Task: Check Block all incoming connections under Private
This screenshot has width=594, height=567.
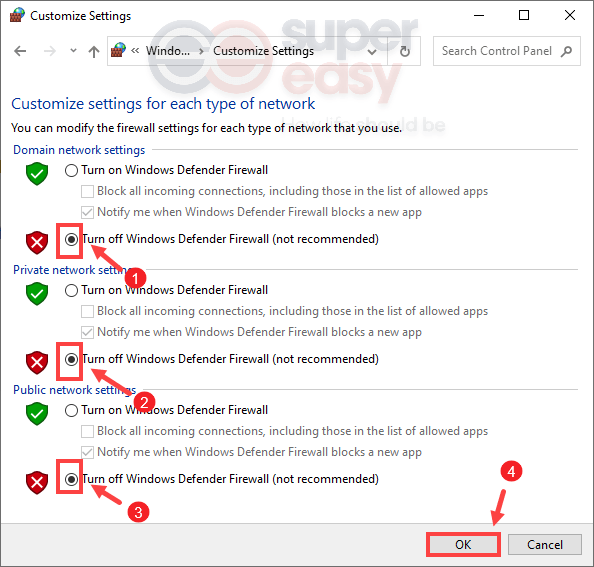Action: point(88,311)
